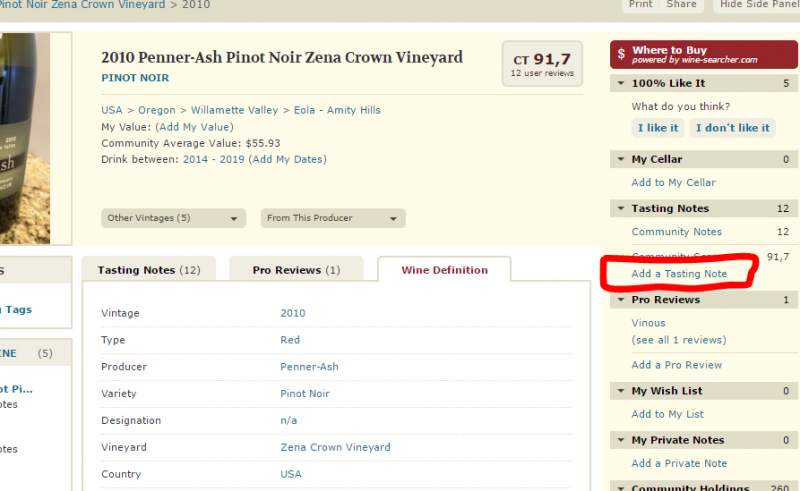800x491 pixels.
Task: Click see all 1 reviews link
Action: [679, 340]
